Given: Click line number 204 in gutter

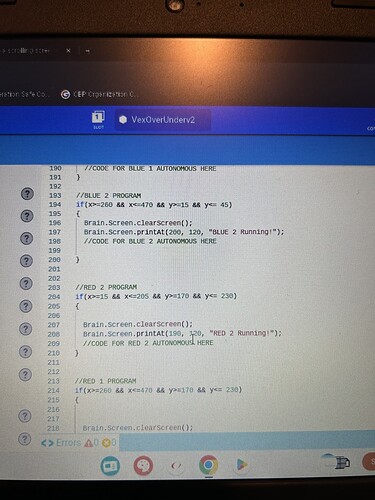Looking at the screenshot, I should pyautogui.click(x=54, y=297).
